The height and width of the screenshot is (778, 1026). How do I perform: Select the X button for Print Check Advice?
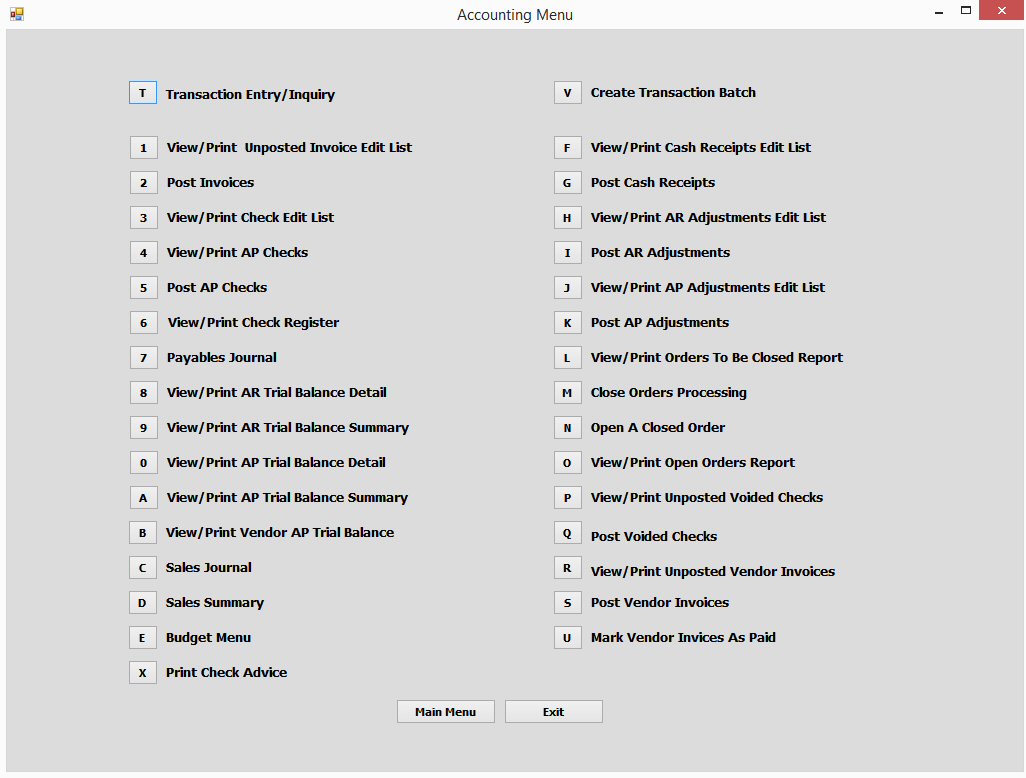click(x=143, y=673)
